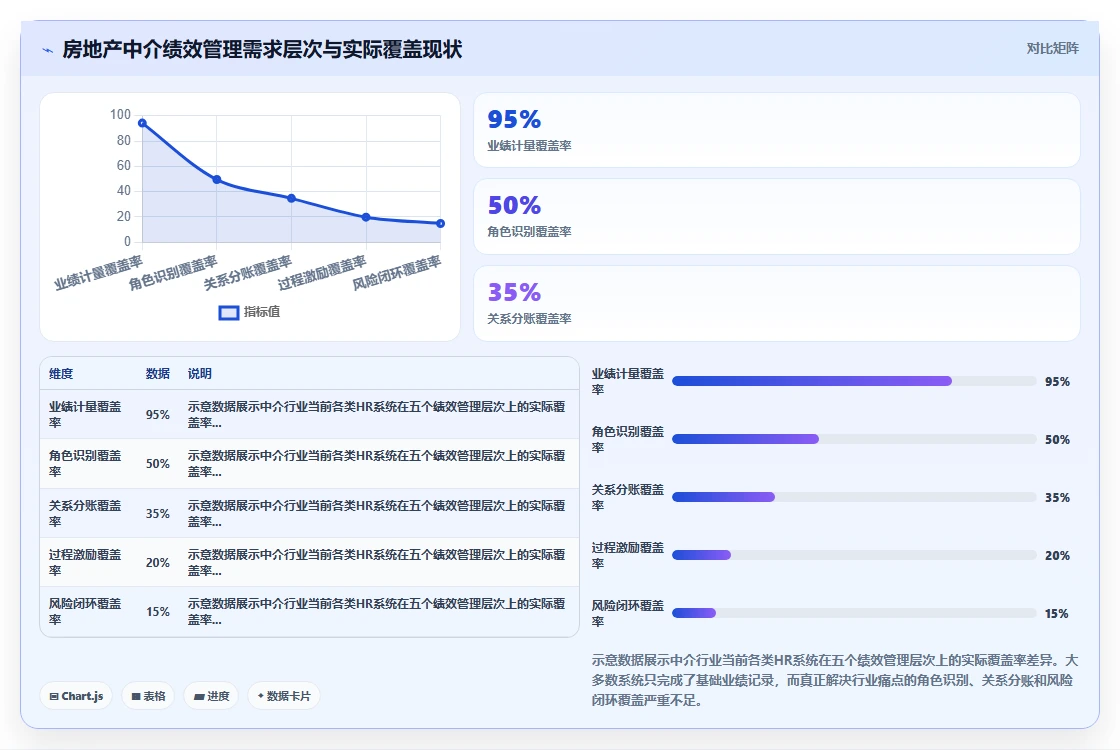Click the panel title 房地产中介绩效管理需求层次与实际覆盖现状
Image resolution: width=1120 pixels, height=750 pixels.
(262, 49)
